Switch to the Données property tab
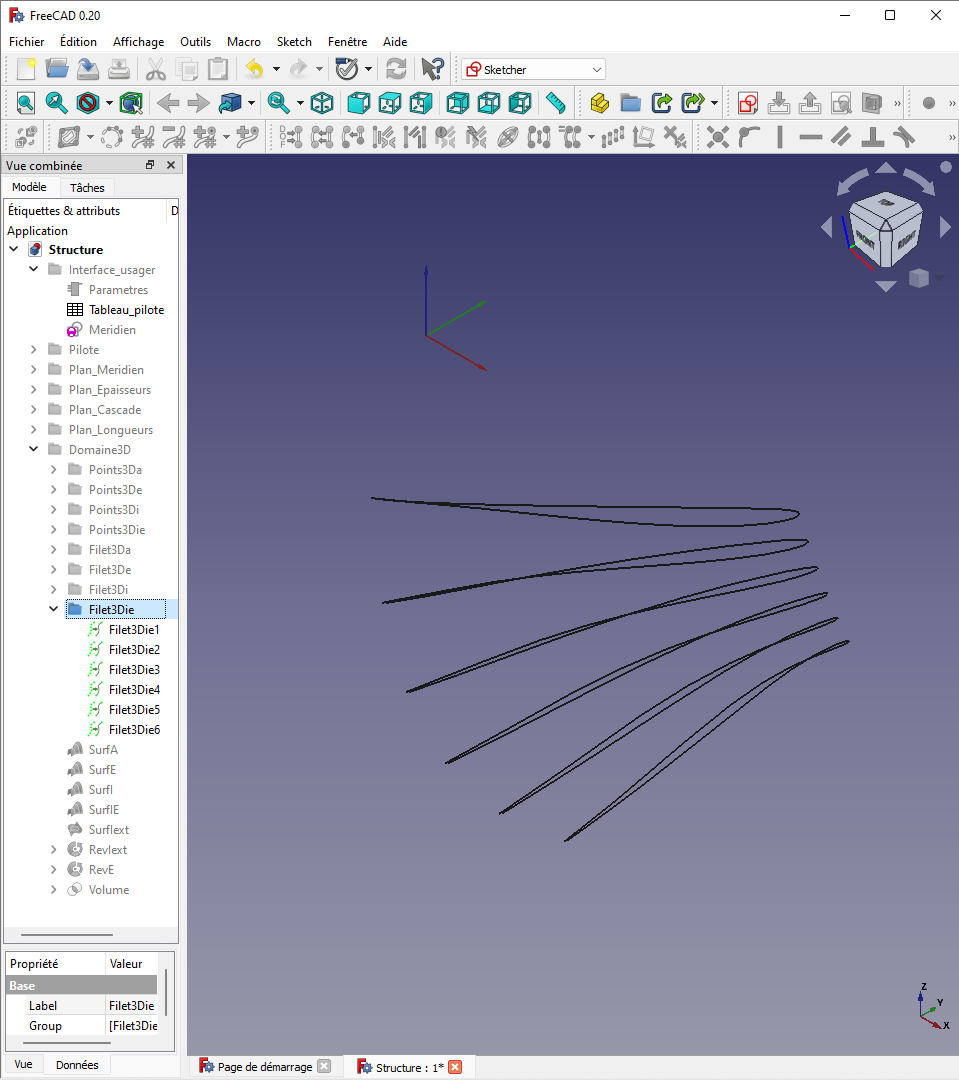This screenshot has width=959, height=1080. pyautogui.click(x=77, y=1065)
